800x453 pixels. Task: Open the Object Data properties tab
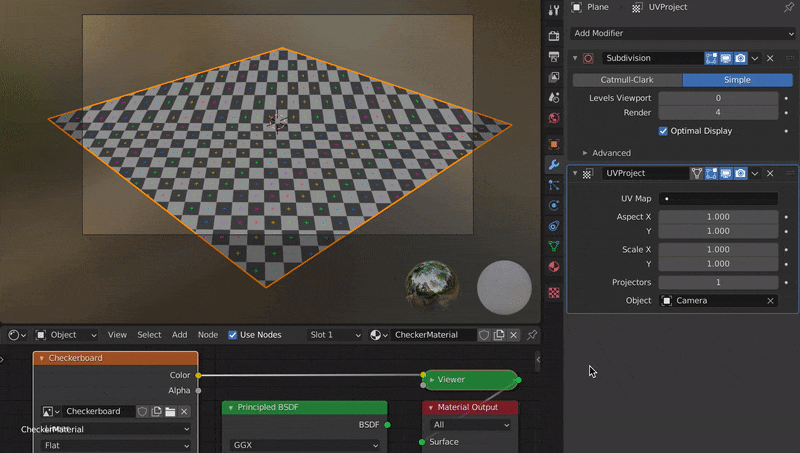click(x=554, y=246)
